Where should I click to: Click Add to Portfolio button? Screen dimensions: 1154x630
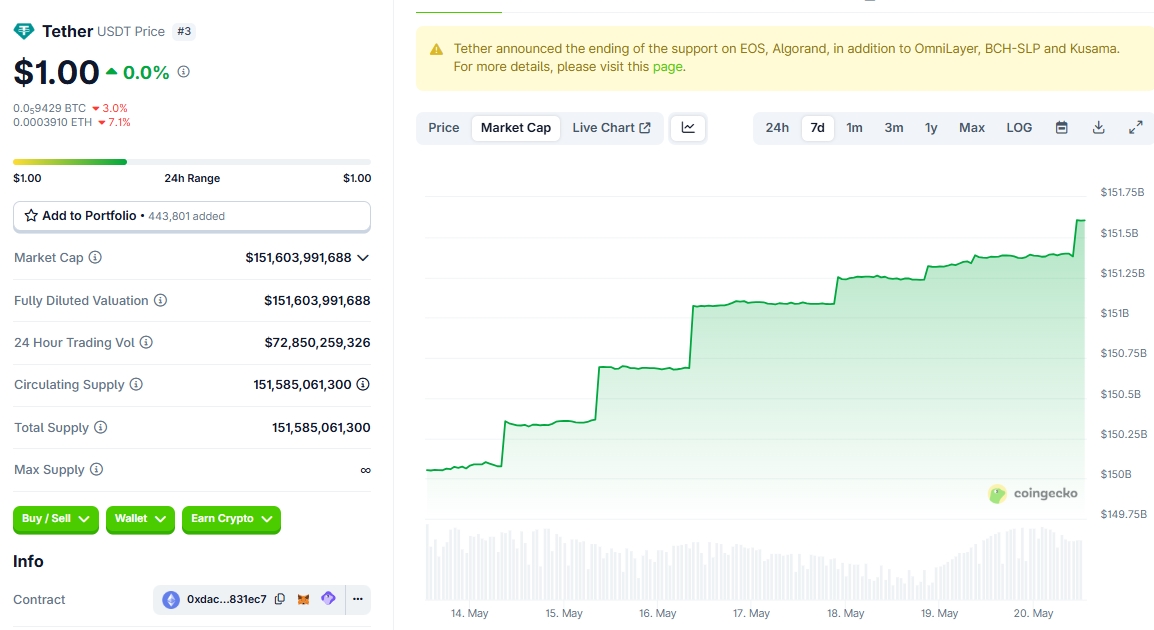pos(191,216)
